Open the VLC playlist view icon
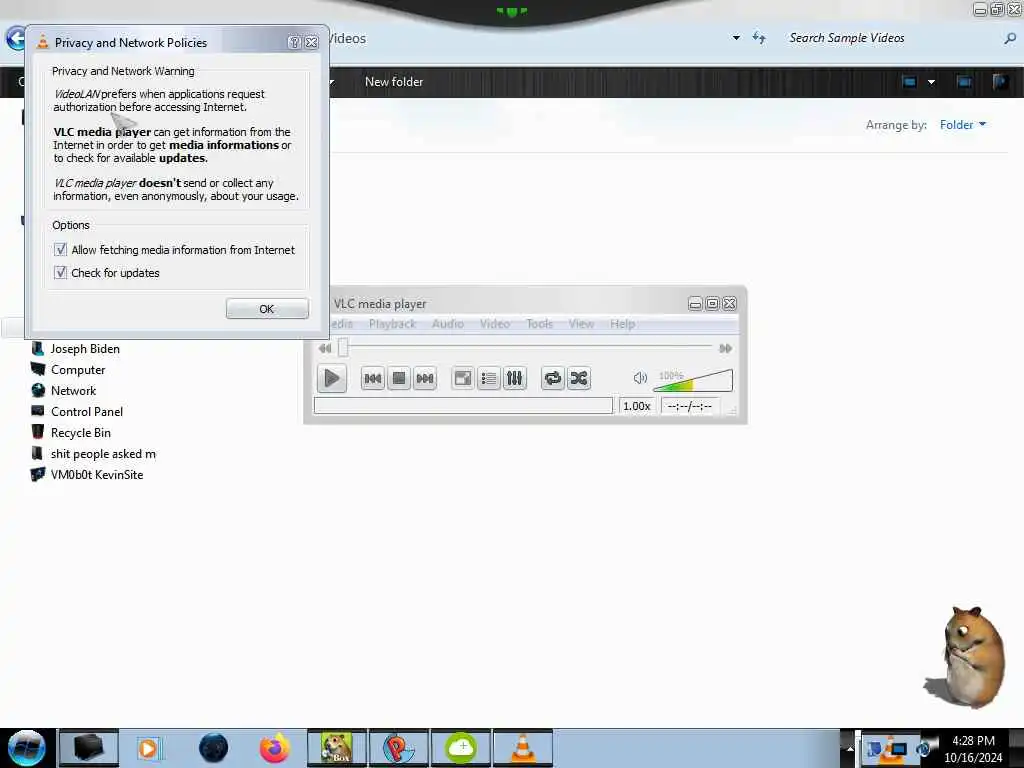This screenshot has height=768, width=1024. 488,378
